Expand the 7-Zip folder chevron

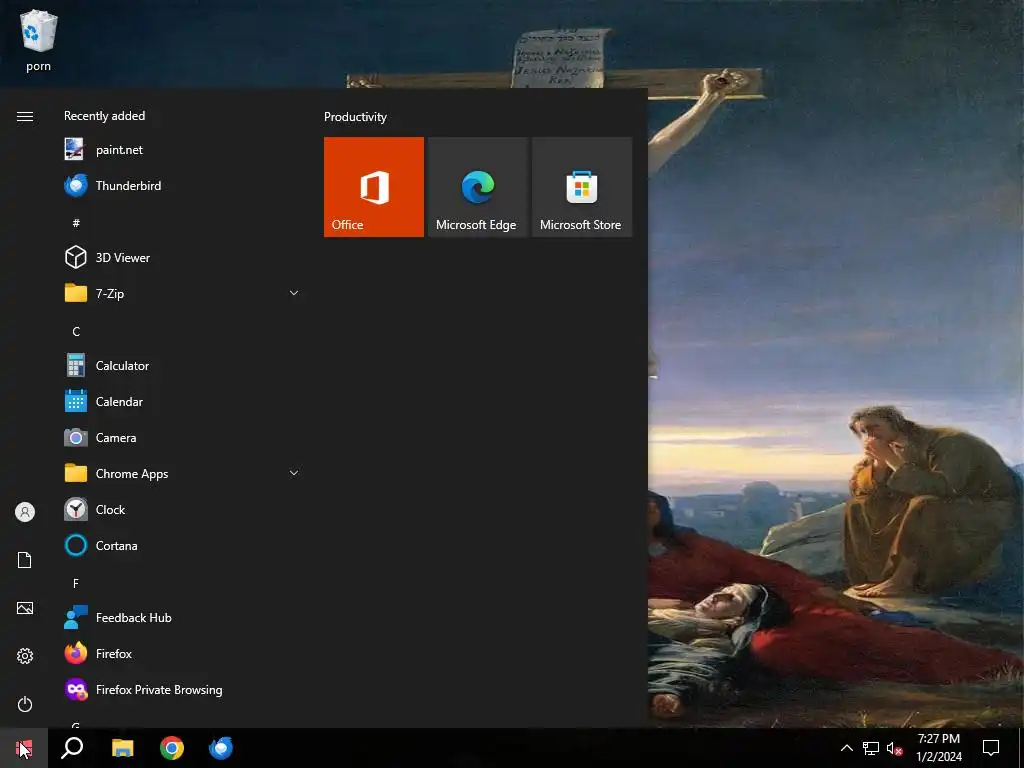click(294, 293)
